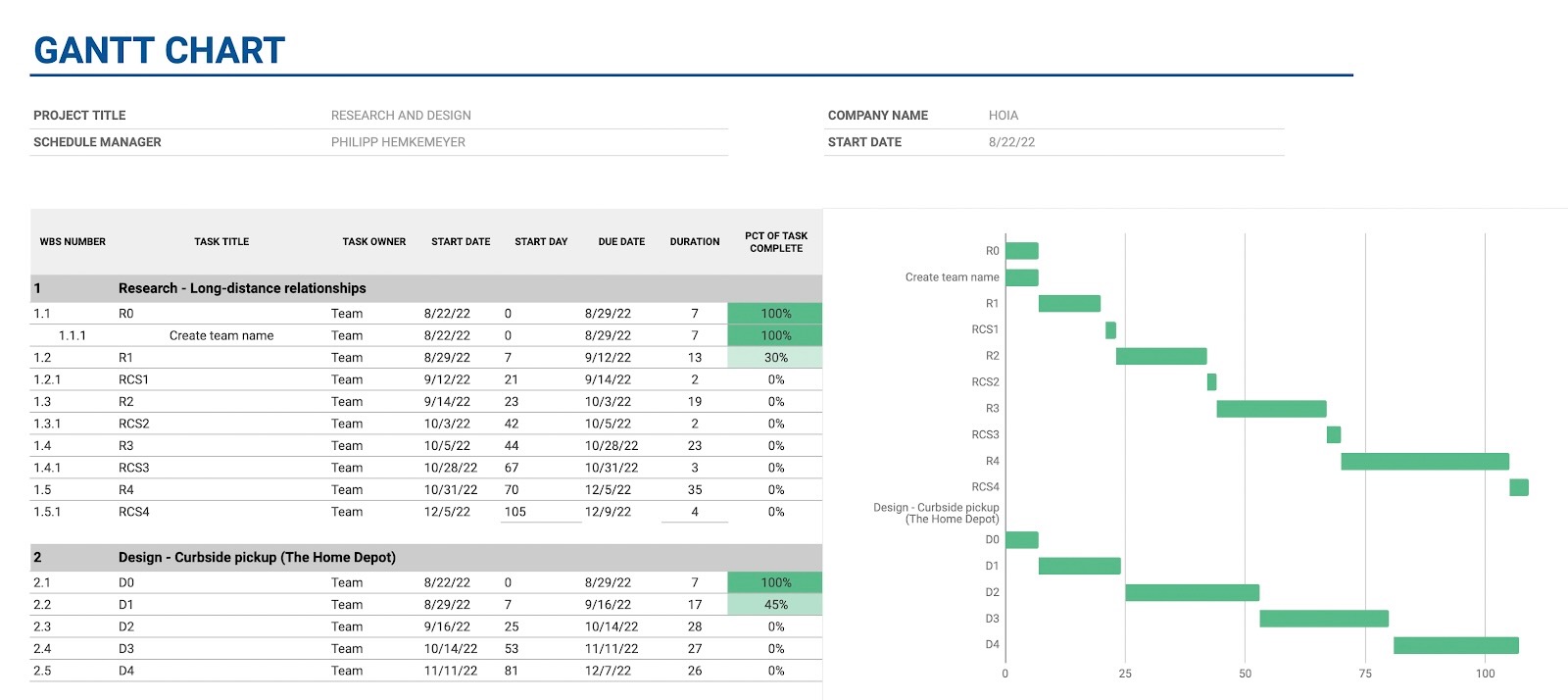
Task: Select the schedule manager name PHILIPP HEMKEMEYER
Action: (x=398, y=142)
